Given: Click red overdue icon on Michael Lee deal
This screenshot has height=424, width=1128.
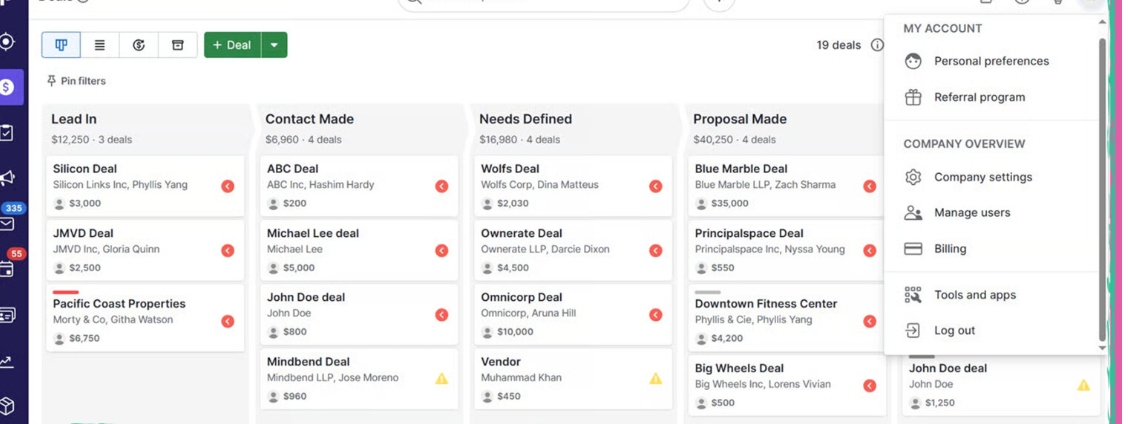Looking at the screenshot, I should click(442, 251).
